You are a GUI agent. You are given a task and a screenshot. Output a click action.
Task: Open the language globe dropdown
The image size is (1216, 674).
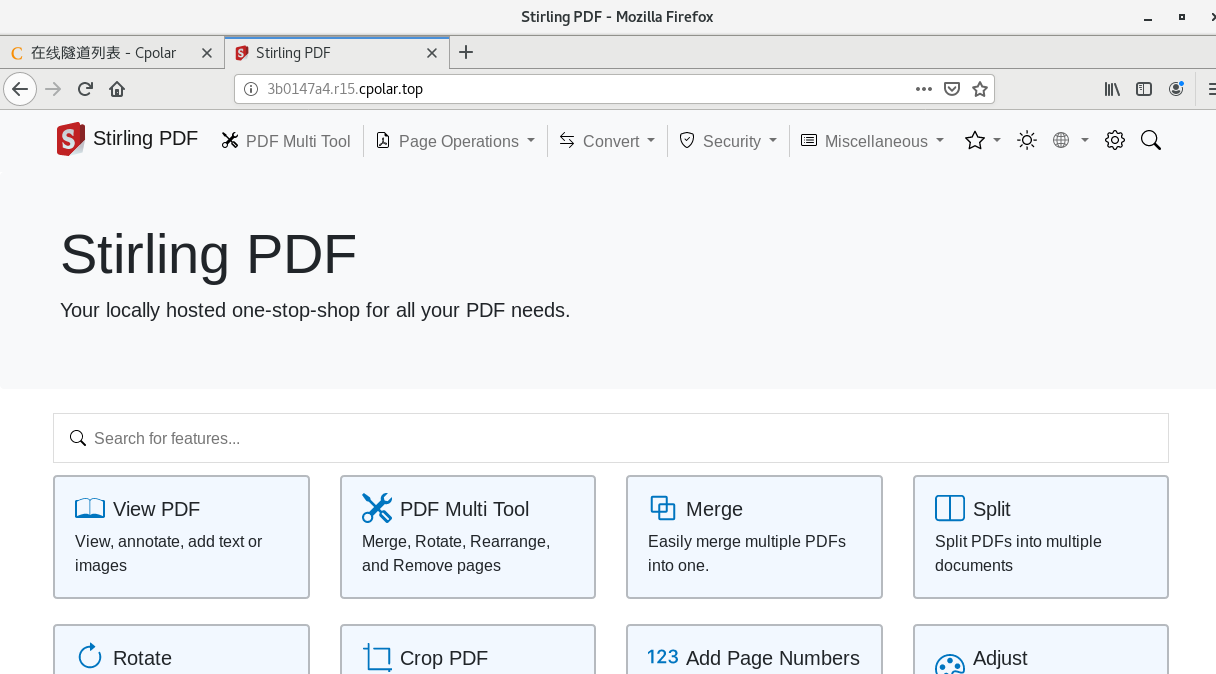pos(1071,141)
